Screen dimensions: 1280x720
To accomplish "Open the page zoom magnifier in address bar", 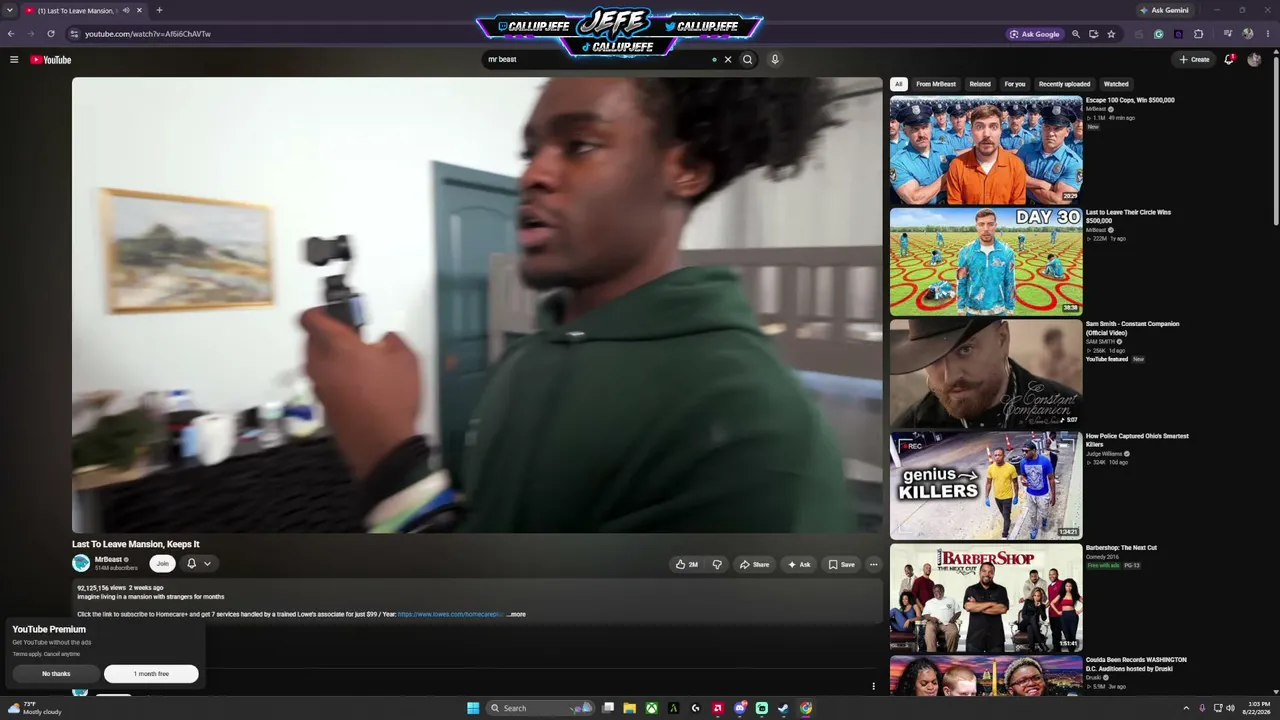I will point(1076,34).
